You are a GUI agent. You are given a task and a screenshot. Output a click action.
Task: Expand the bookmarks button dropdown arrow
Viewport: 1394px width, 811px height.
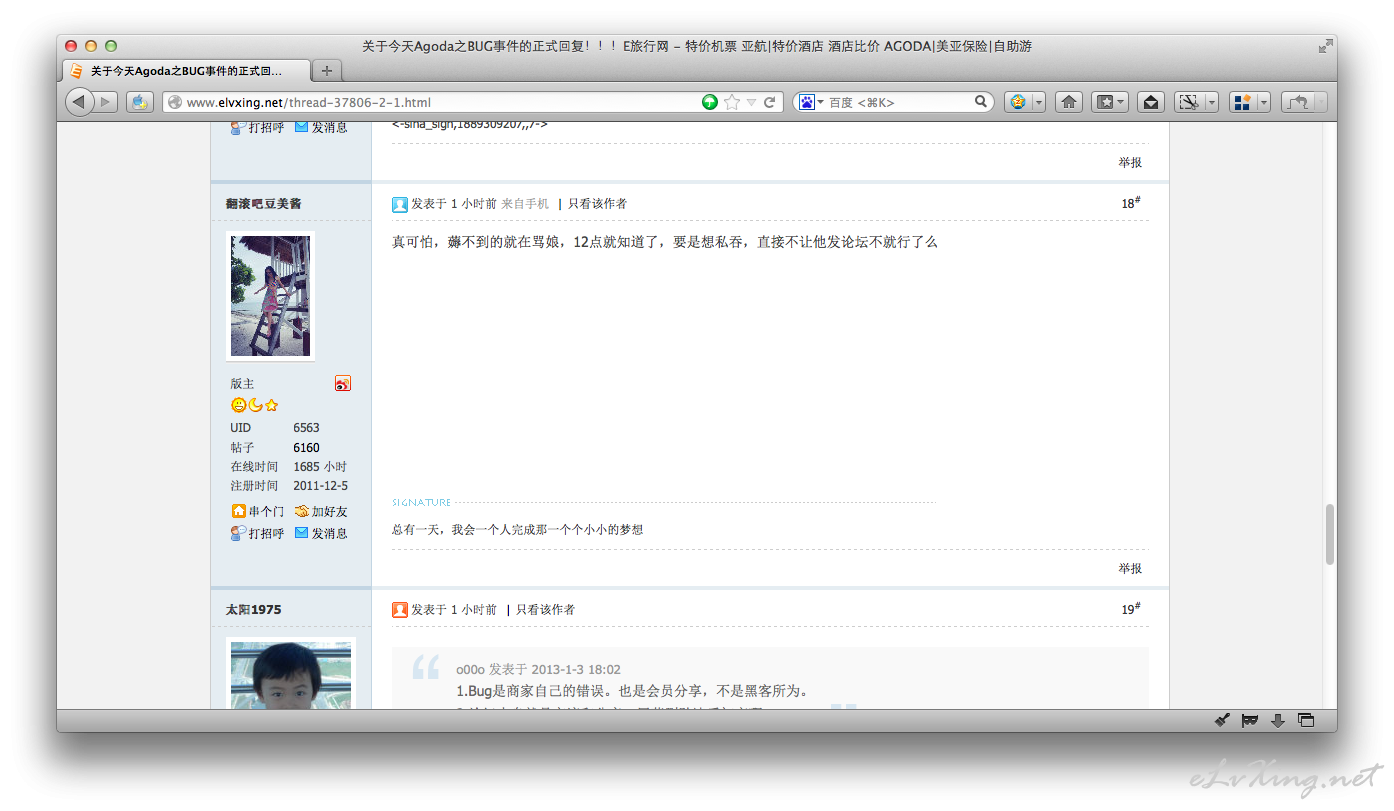(x=1121, y=102)
